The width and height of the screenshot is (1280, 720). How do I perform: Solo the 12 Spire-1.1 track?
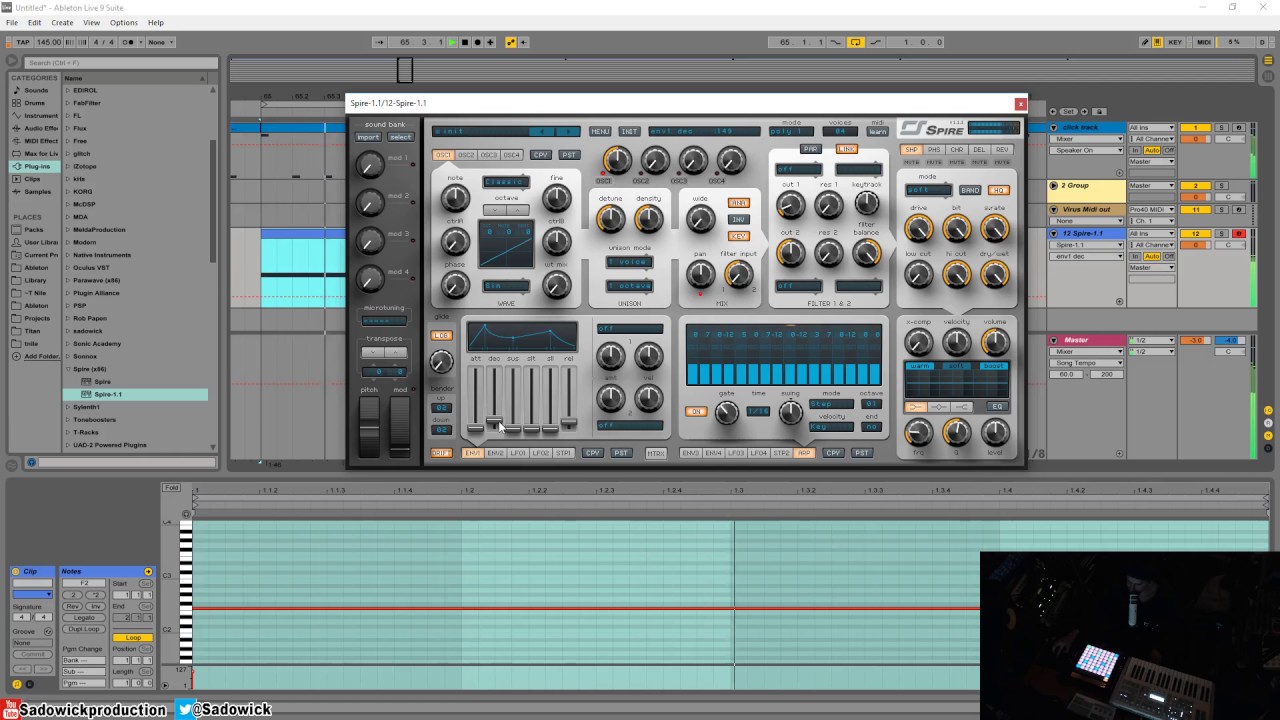[x=1221, y=233]
